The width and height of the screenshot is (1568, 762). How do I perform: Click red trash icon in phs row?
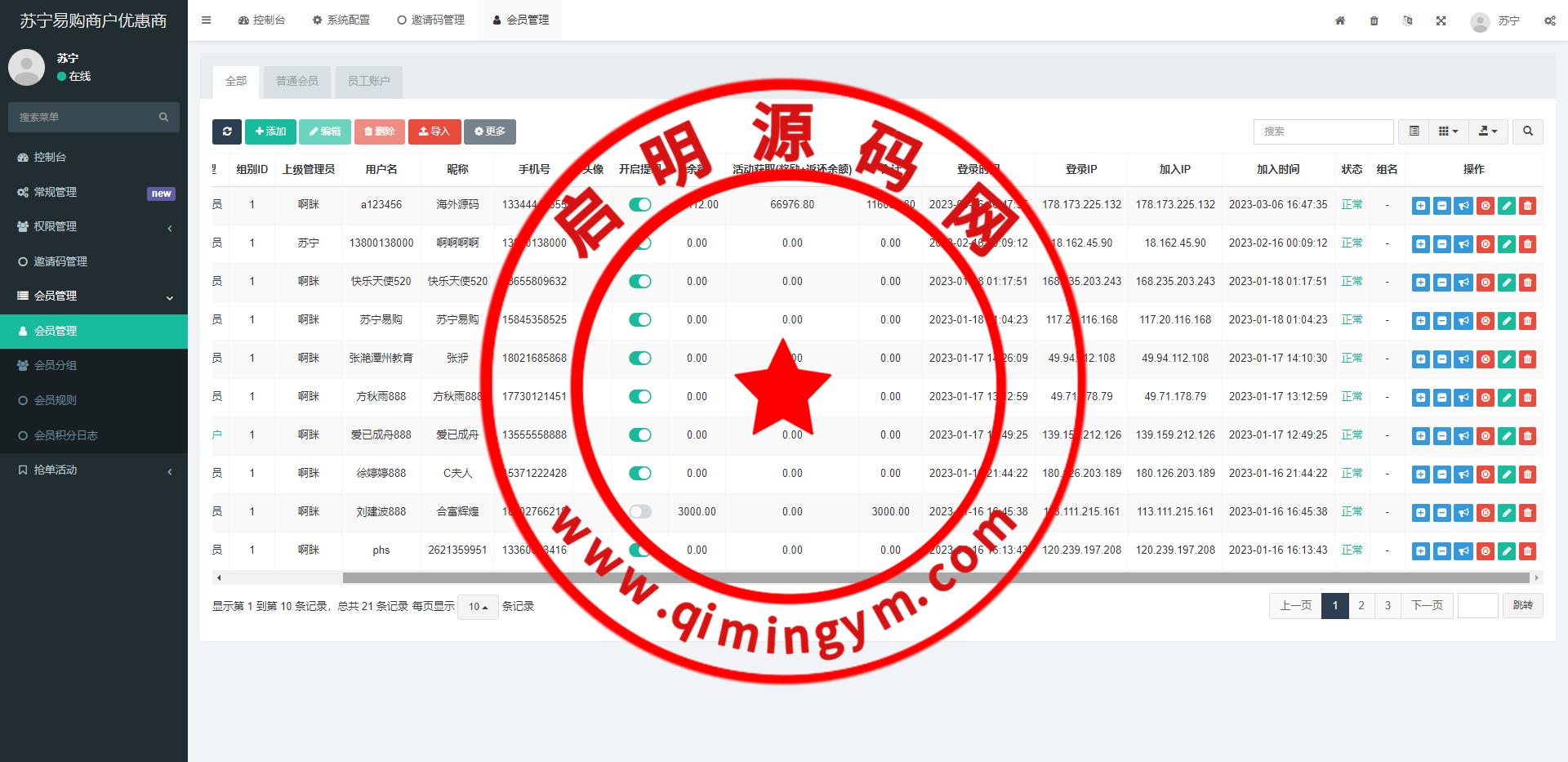(x=1528, y=551)
